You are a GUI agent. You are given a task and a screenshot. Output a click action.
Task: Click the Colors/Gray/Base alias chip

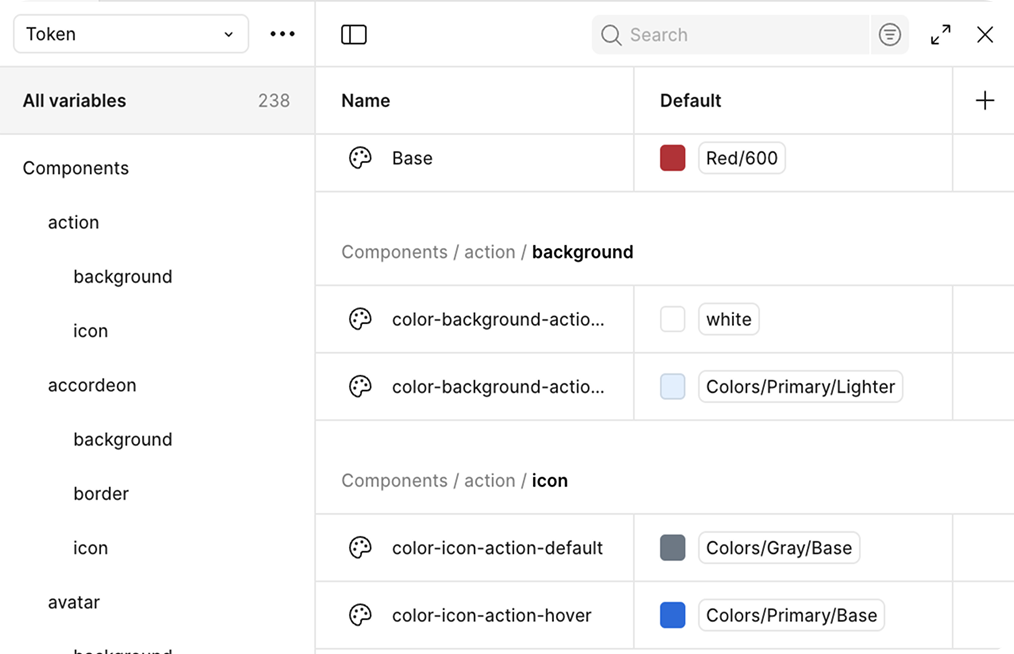tap(778, 548)
